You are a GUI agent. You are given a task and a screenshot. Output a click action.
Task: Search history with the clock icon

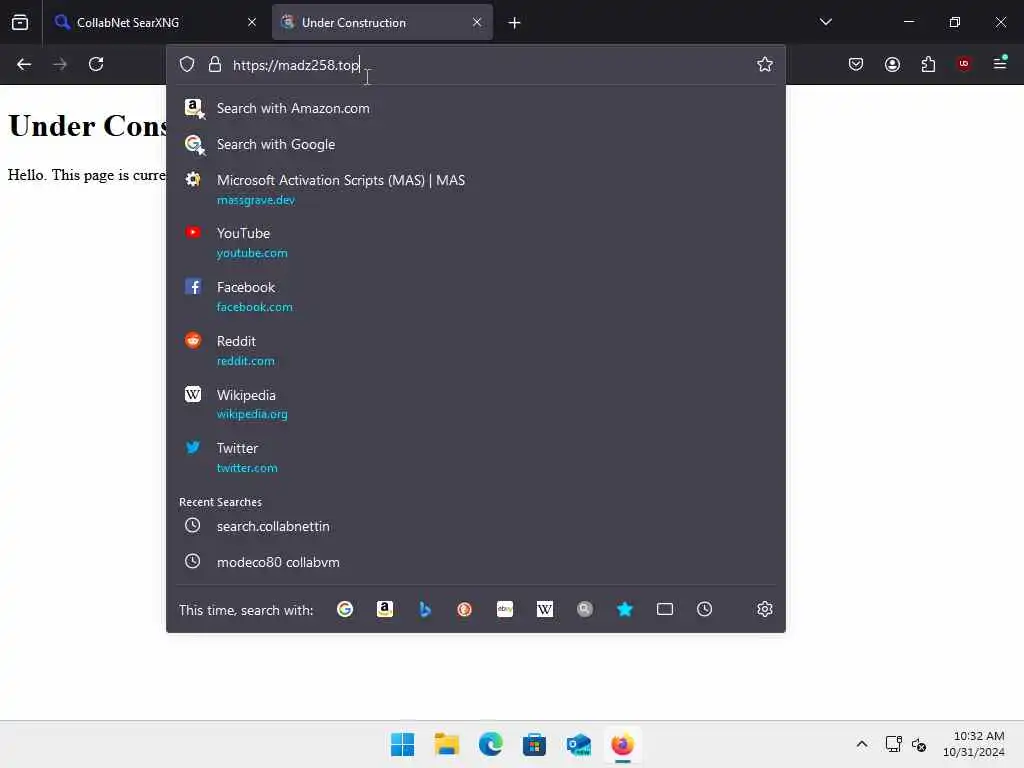[705, 609]
